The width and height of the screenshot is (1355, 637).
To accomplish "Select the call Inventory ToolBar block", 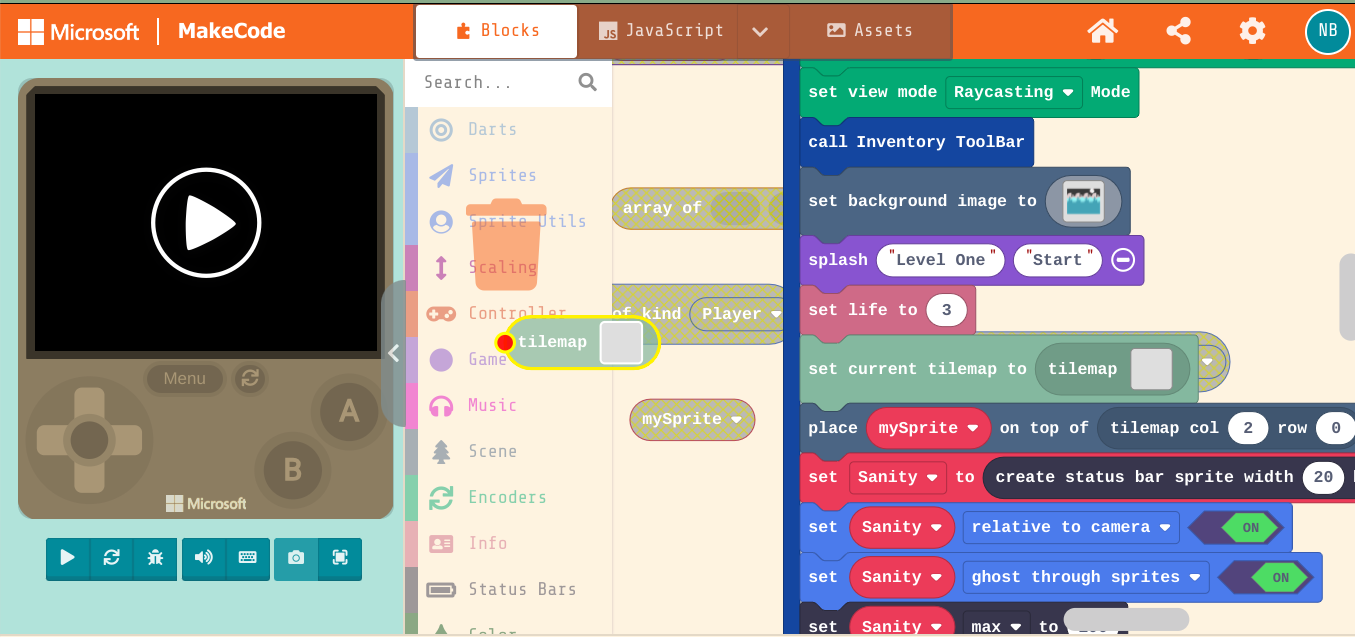I will click(916, 142).
